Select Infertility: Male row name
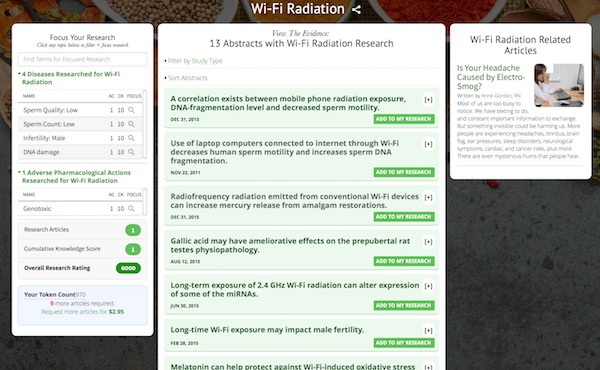Screen dimensions: 600x370 click(44, 138)
